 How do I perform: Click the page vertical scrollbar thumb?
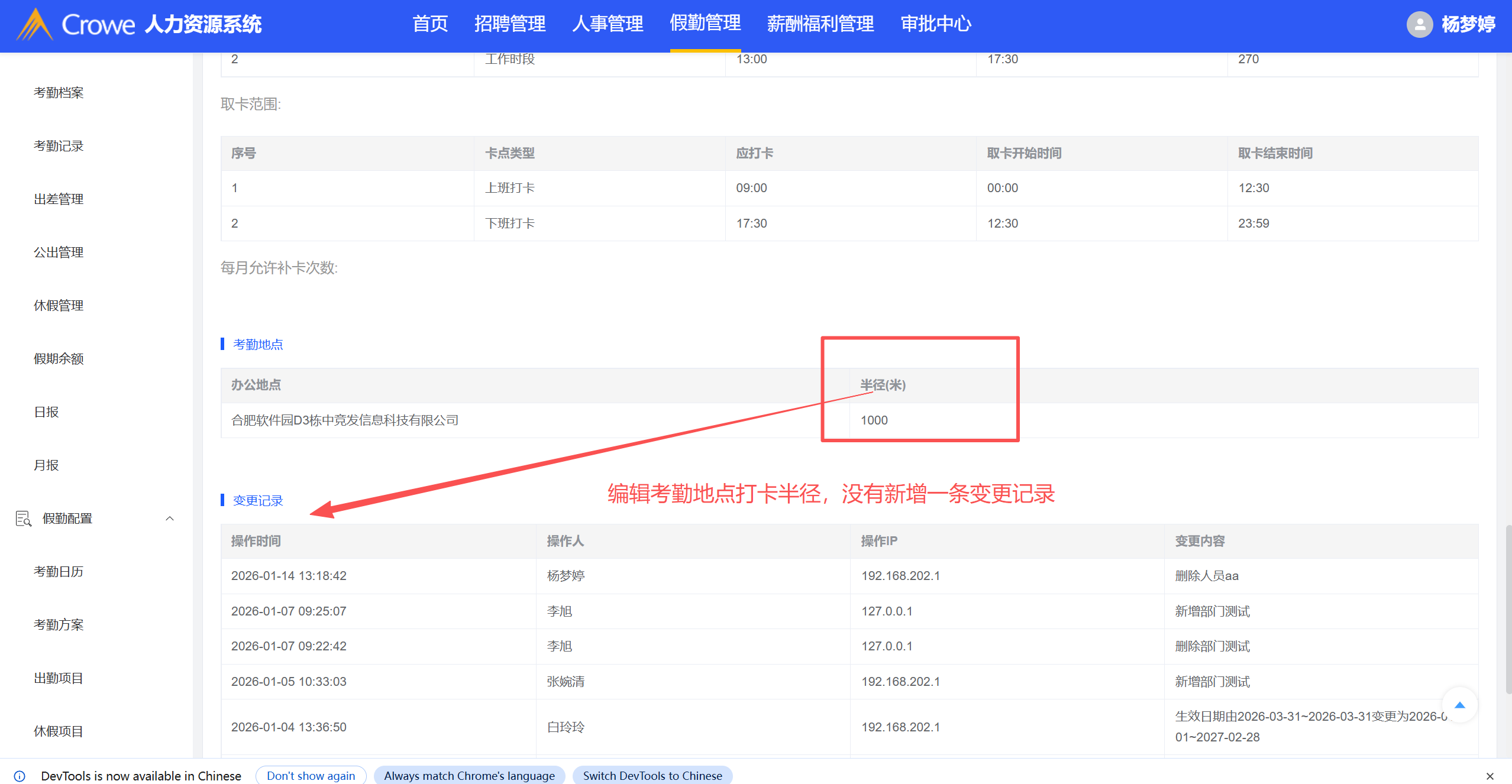coord(1508,609)
